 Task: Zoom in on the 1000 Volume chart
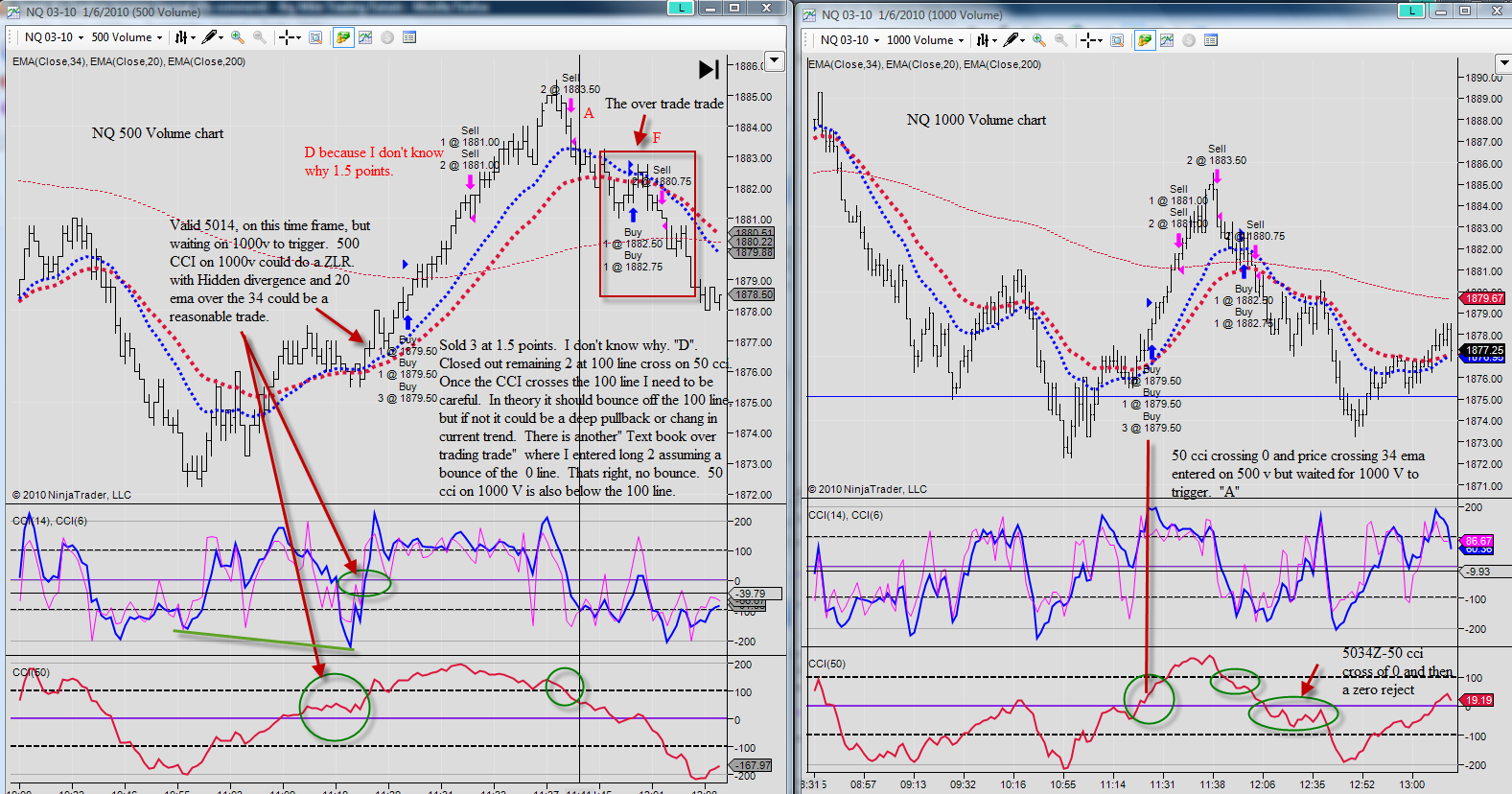click(1039, 40)
